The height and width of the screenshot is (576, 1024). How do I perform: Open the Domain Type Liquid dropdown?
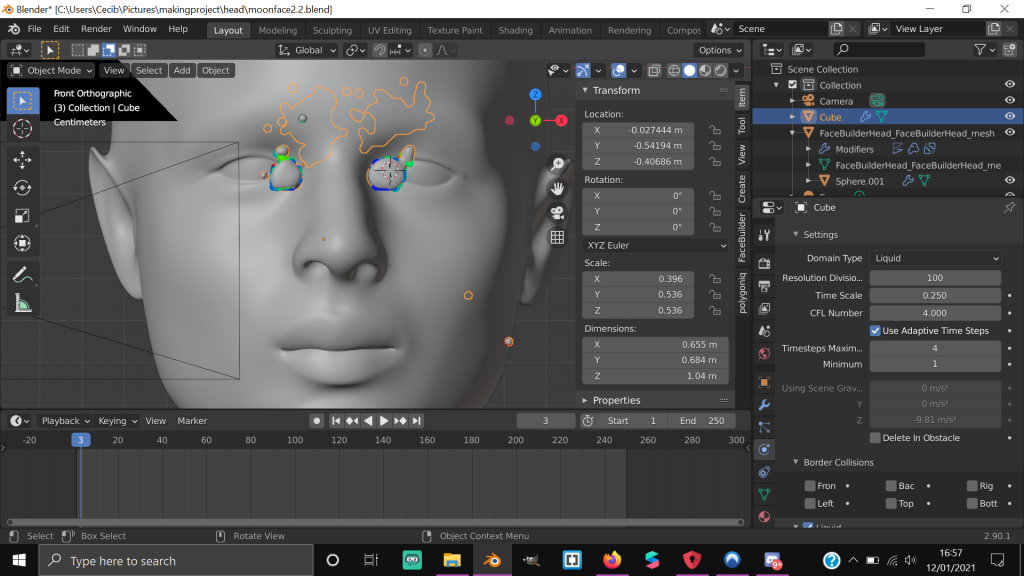[935, 258]
